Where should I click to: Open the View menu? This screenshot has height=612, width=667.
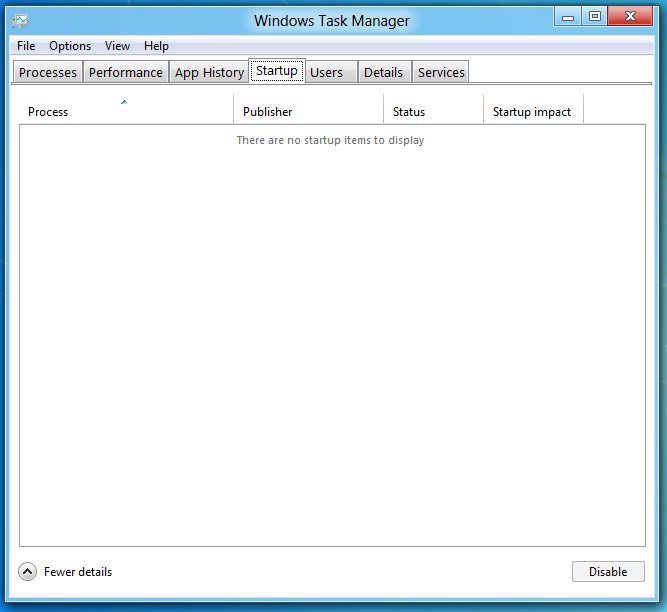point(117,46)
